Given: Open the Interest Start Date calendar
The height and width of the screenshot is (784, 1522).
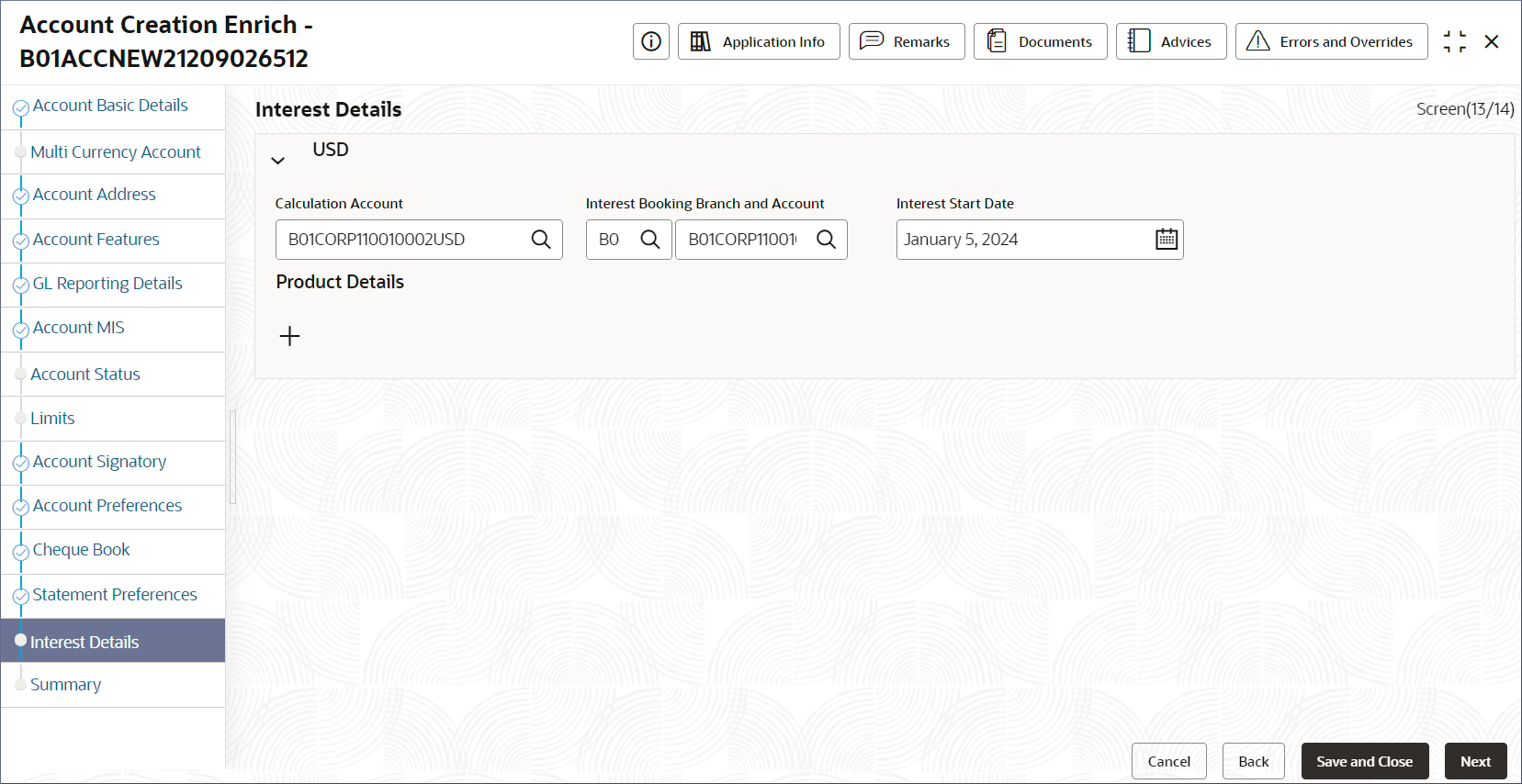Looking at the screenshot, I should [x=1167, y=240].
